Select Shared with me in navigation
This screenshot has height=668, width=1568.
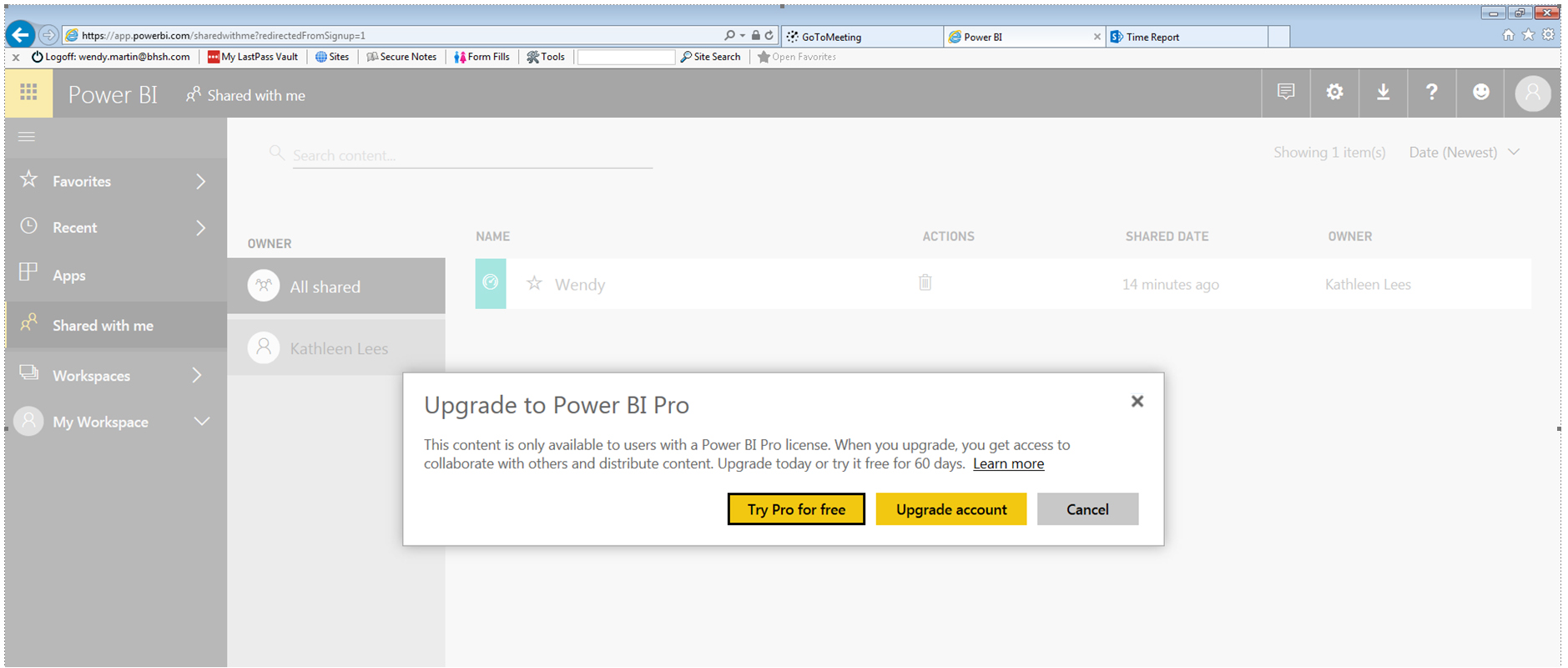(116, 325)
